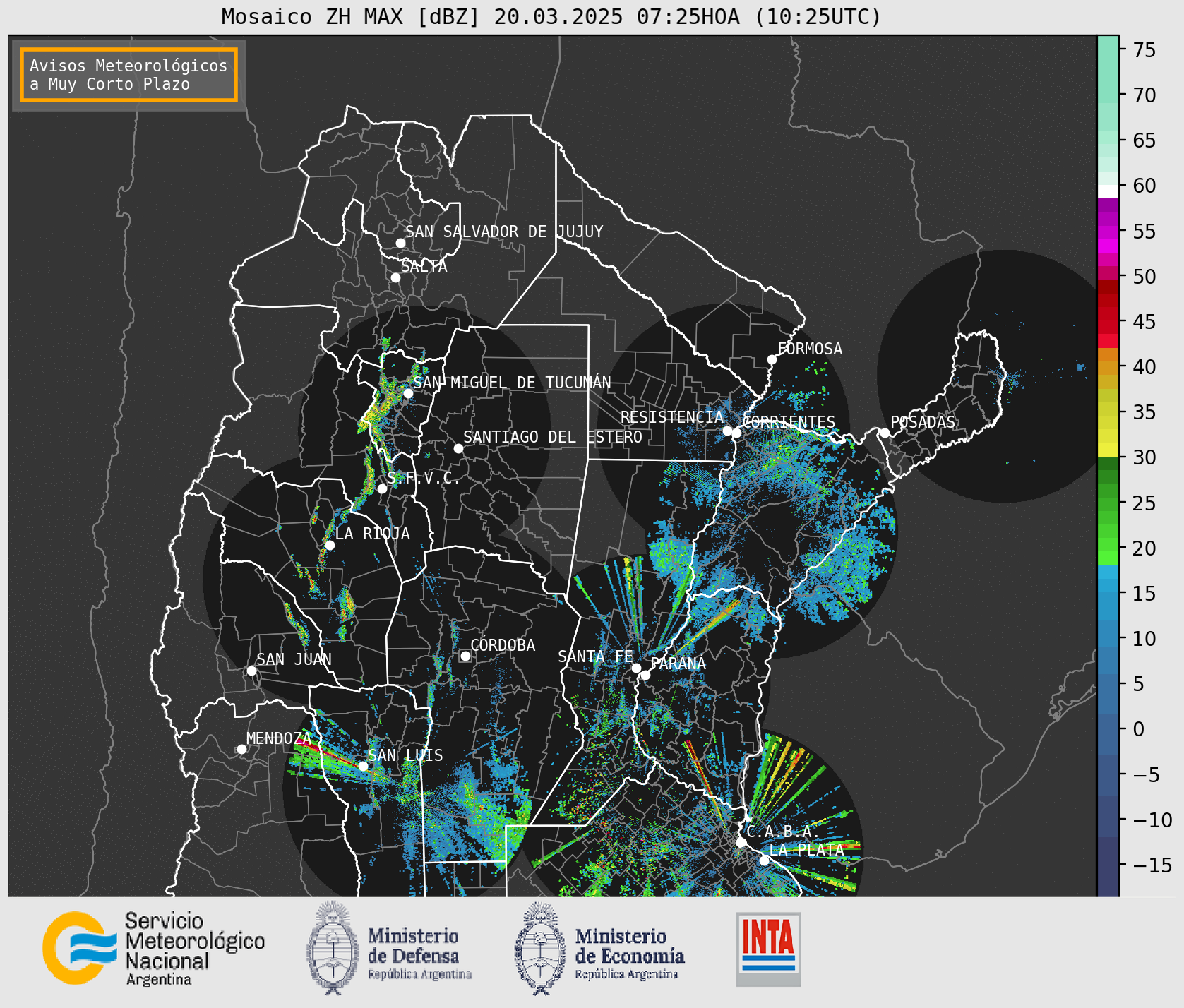Click the white 60 dBZ band on color scale
The width and height of the screenshot is (1184, 1008).
point(1108,191)
